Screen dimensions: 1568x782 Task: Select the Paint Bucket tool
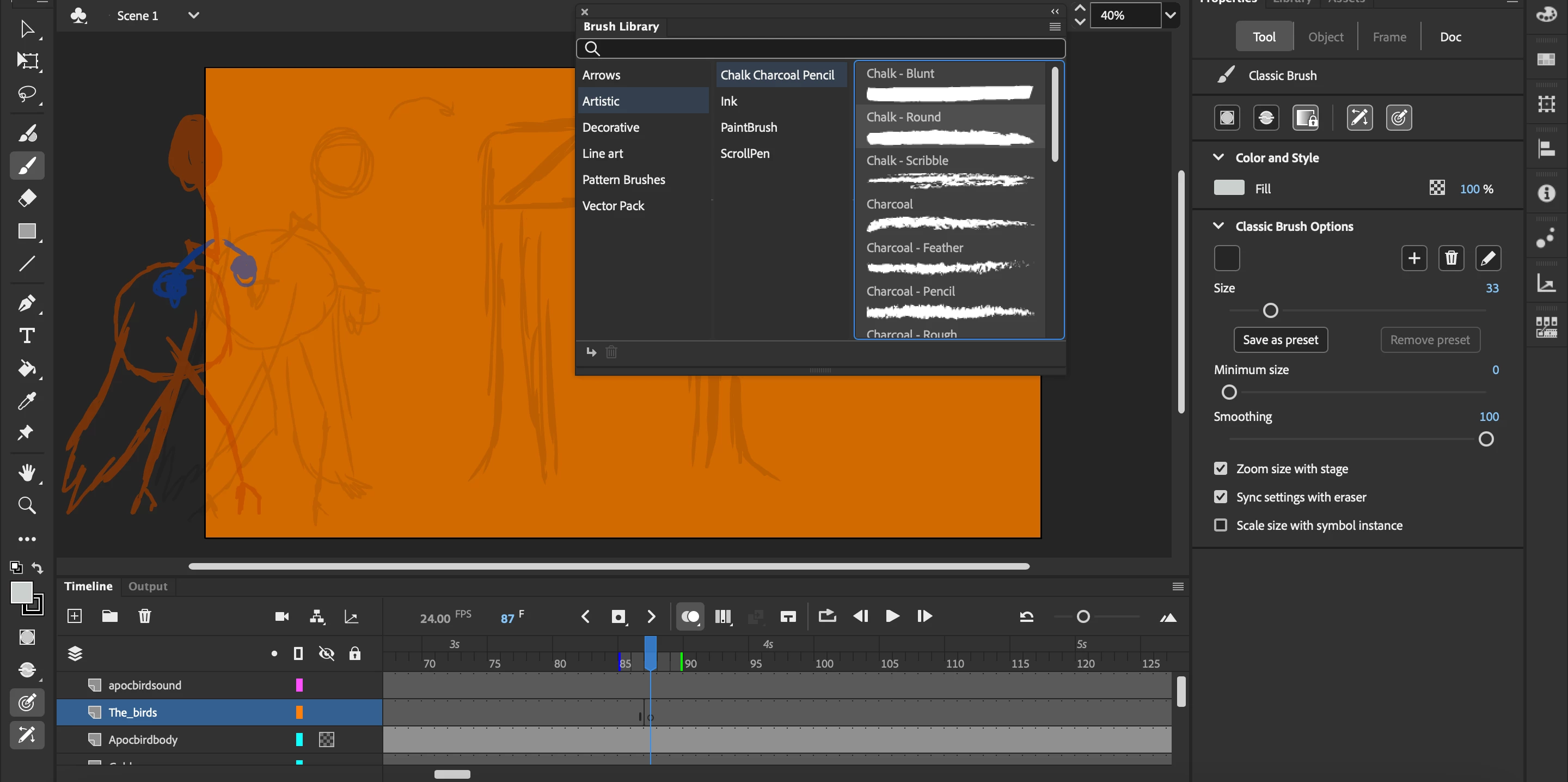[27, 369]
